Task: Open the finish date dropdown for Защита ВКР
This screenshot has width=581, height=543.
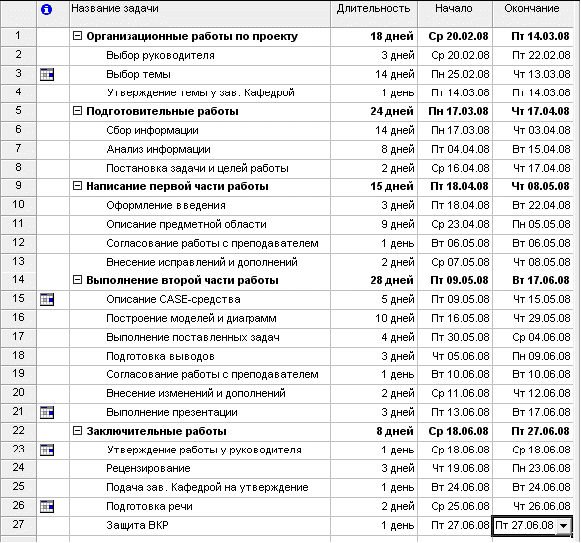Action: [564, 526]
